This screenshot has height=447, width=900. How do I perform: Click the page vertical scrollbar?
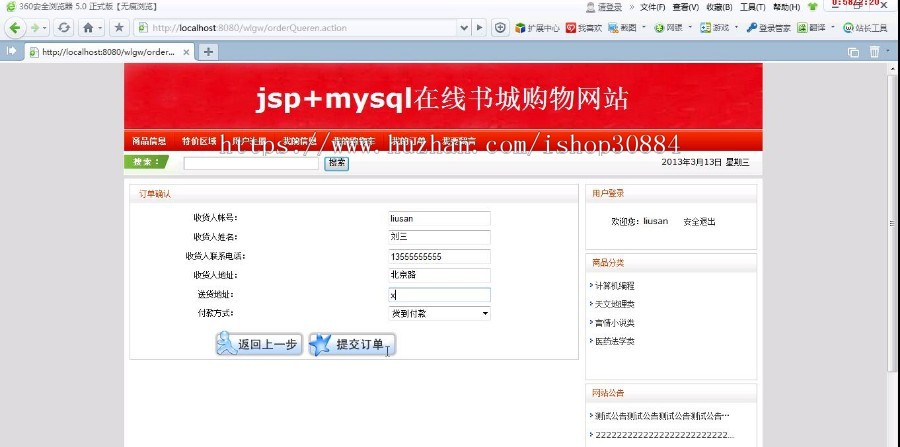(x=891, y=224)
